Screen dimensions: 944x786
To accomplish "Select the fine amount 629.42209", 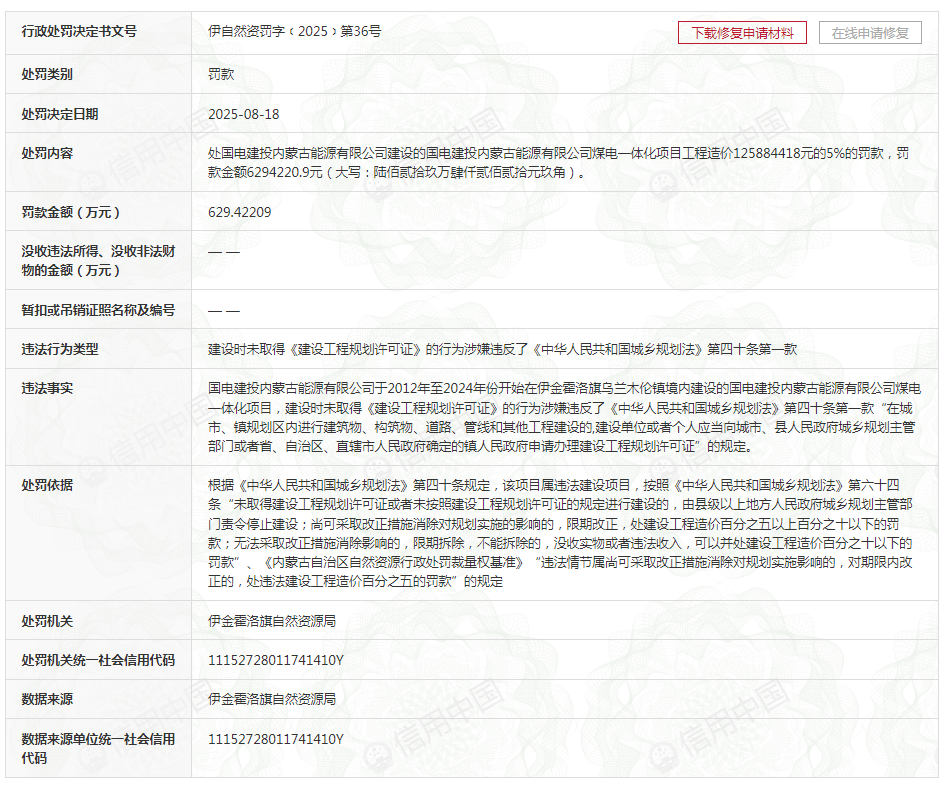I will (x=240, y=212).
